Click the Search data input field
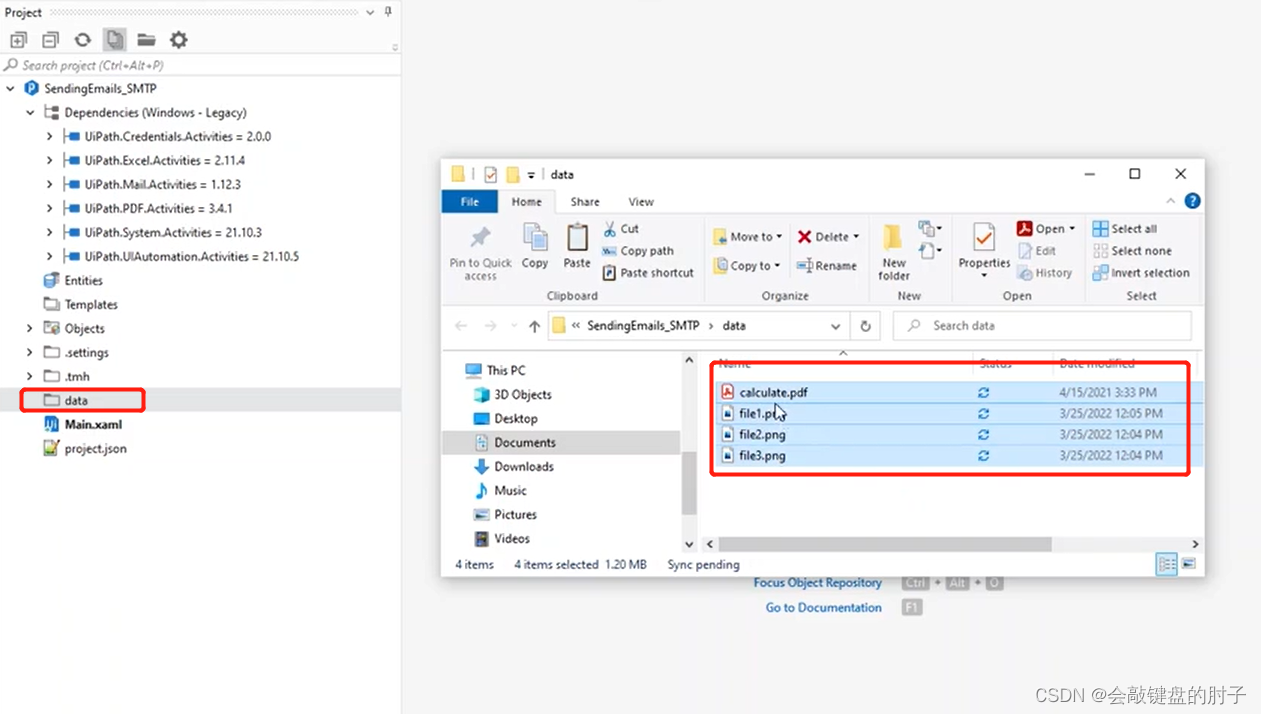 tap(1042, 326)
